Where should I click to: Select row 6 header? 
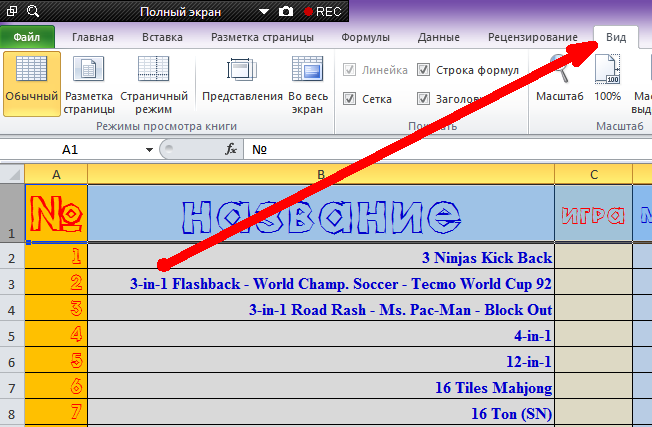pyautogui.click(x=12, y=360)
